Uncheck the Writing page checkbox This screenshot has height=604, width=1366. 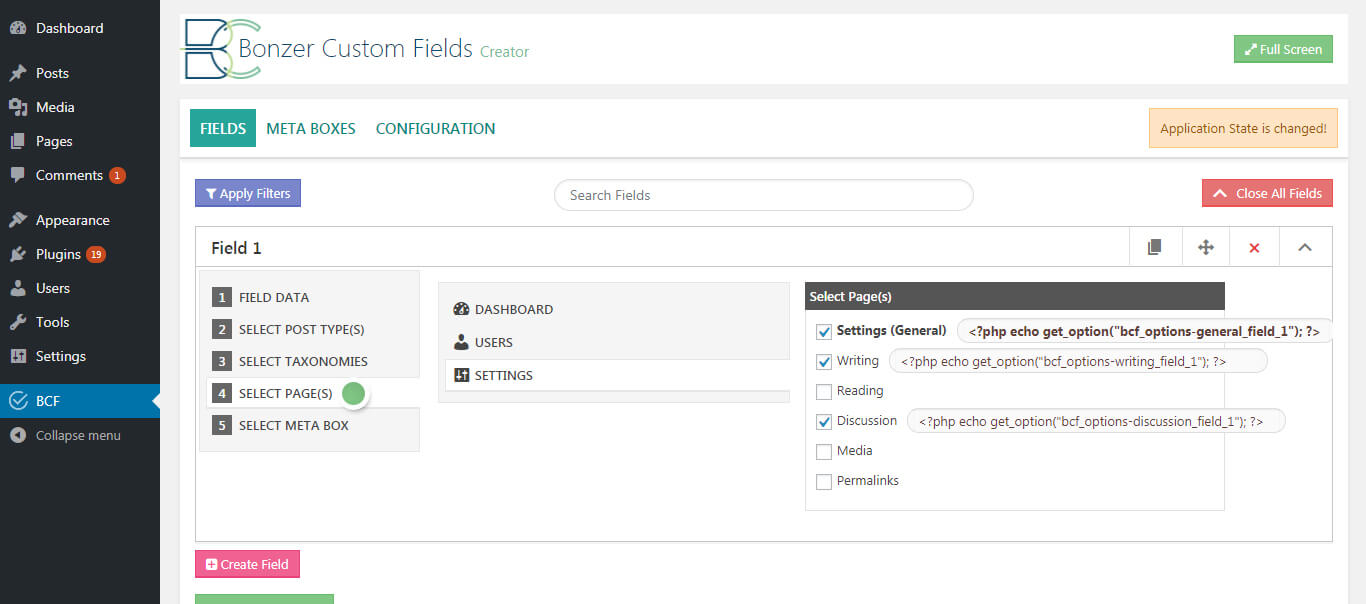pos(824,361)
